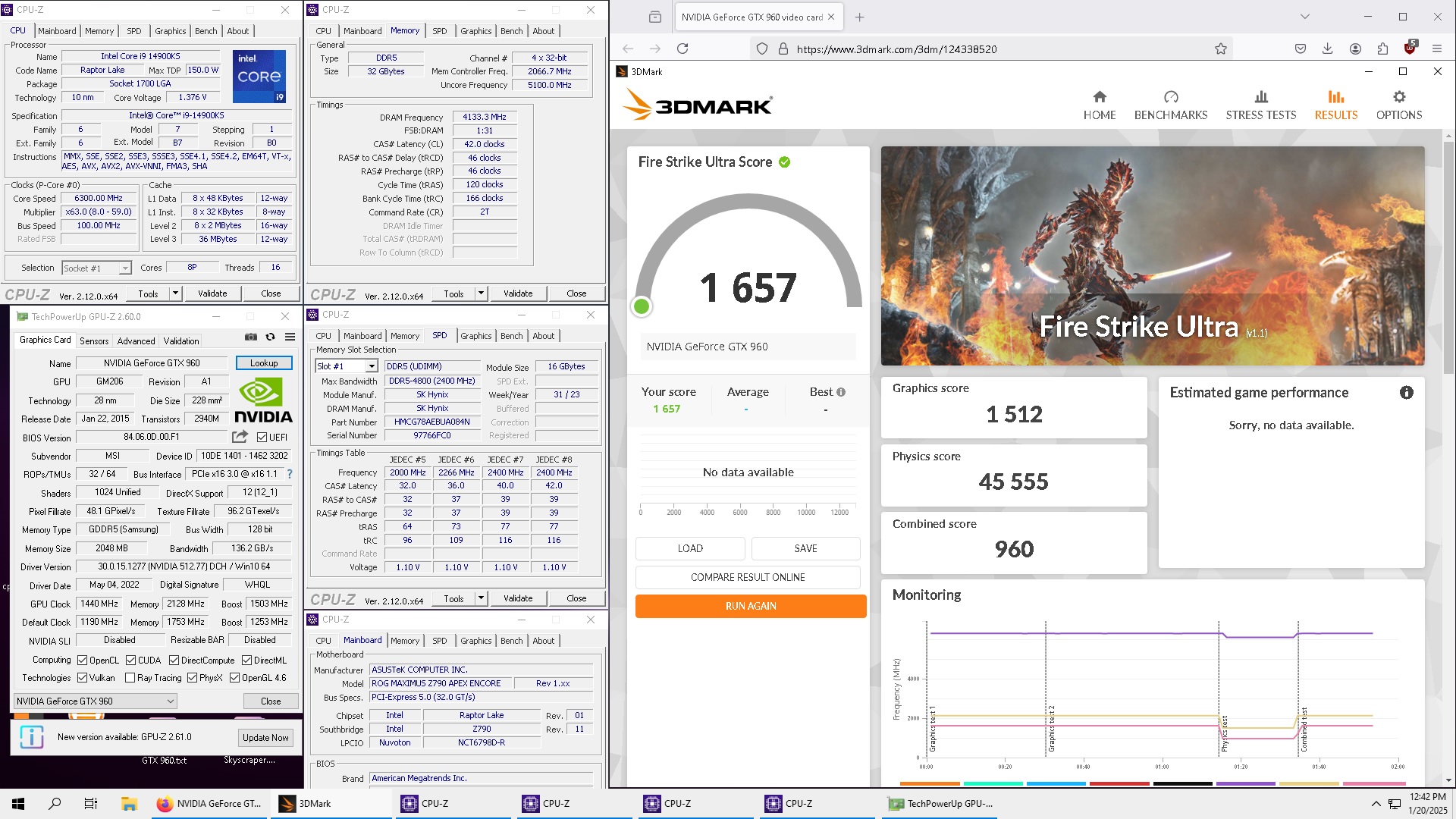1456x819 pixels.
Task: Open 3DMark Options via the gear icon
Action: pos(1399,97)
